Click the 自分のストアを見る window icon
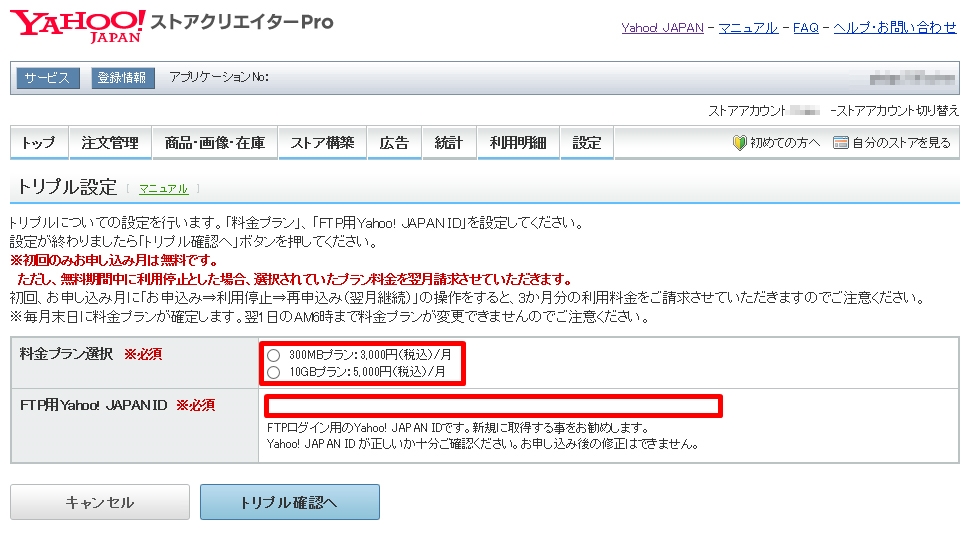 pyautogui.click(x=840, y=143)
